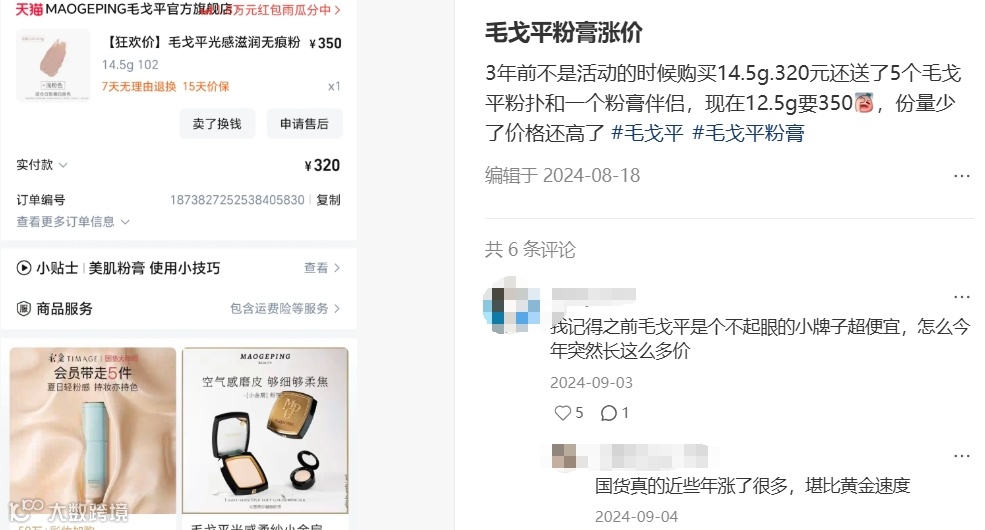
Task: Click the shield icon beside 商品服务
Action: [x=24, y=308]
